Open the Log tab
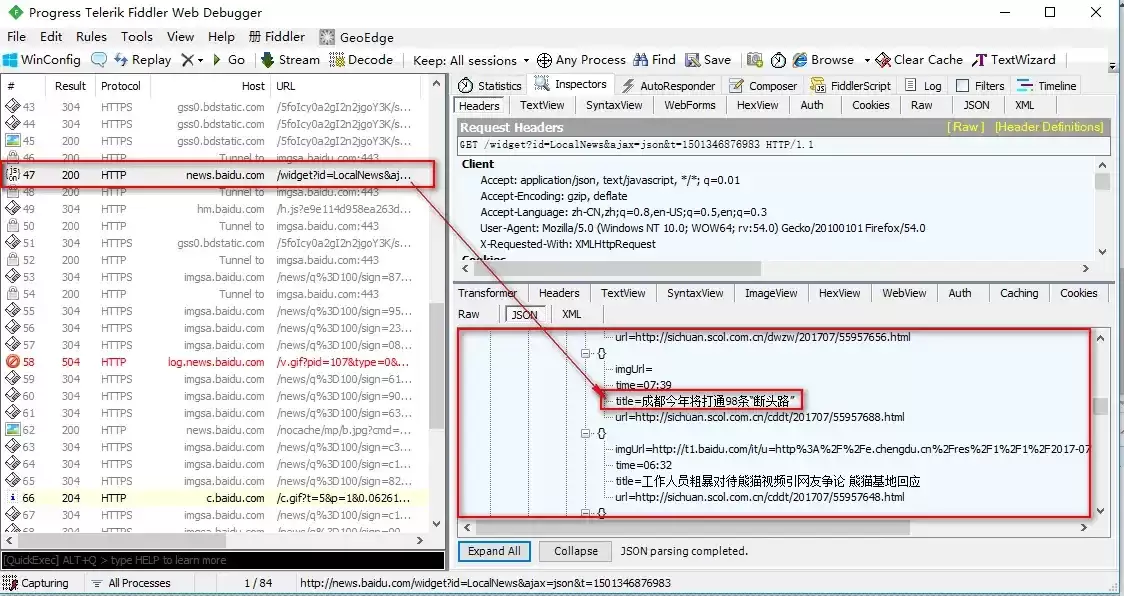The image size is (1124, 596). (x=923, y=85)
